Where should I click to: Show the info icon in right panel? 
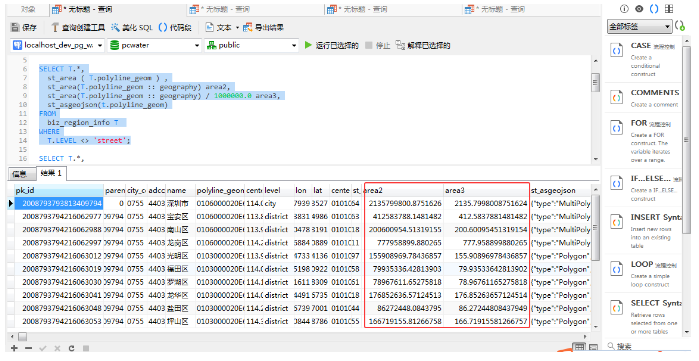coord(624,9)
